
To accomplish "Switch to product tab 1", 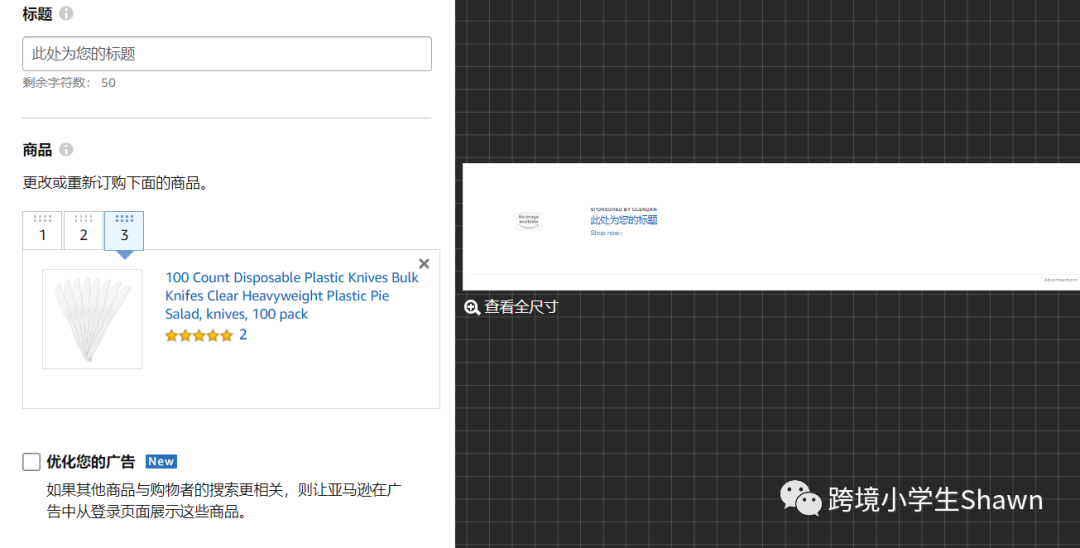I will pyautogui.click(x=42, y=235).
